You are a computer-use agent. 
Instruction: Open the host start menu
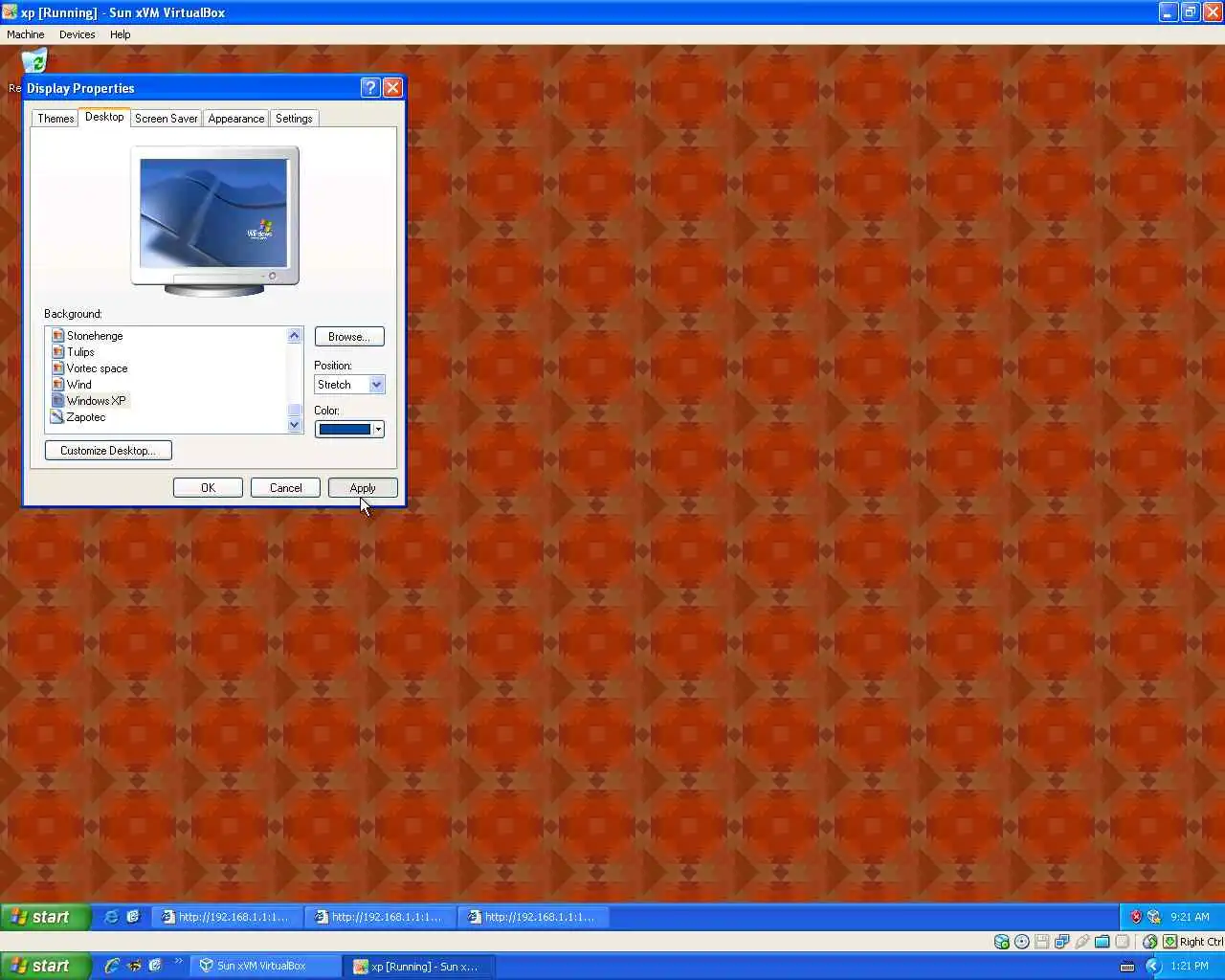click(x=45, y=966)
